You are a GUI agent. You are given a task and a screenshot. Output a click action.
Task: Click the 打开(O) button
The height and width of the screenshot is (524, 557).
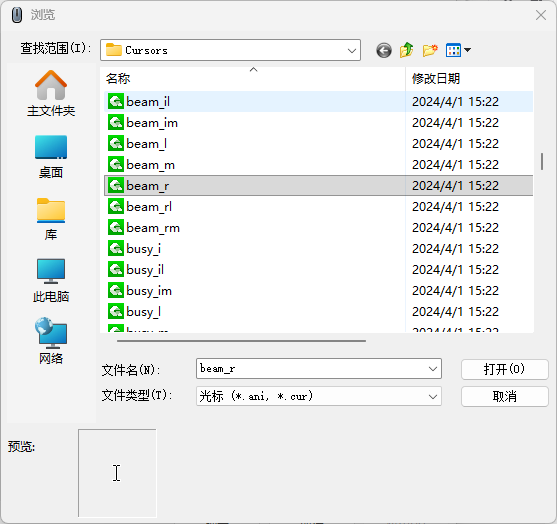point(504,369)
